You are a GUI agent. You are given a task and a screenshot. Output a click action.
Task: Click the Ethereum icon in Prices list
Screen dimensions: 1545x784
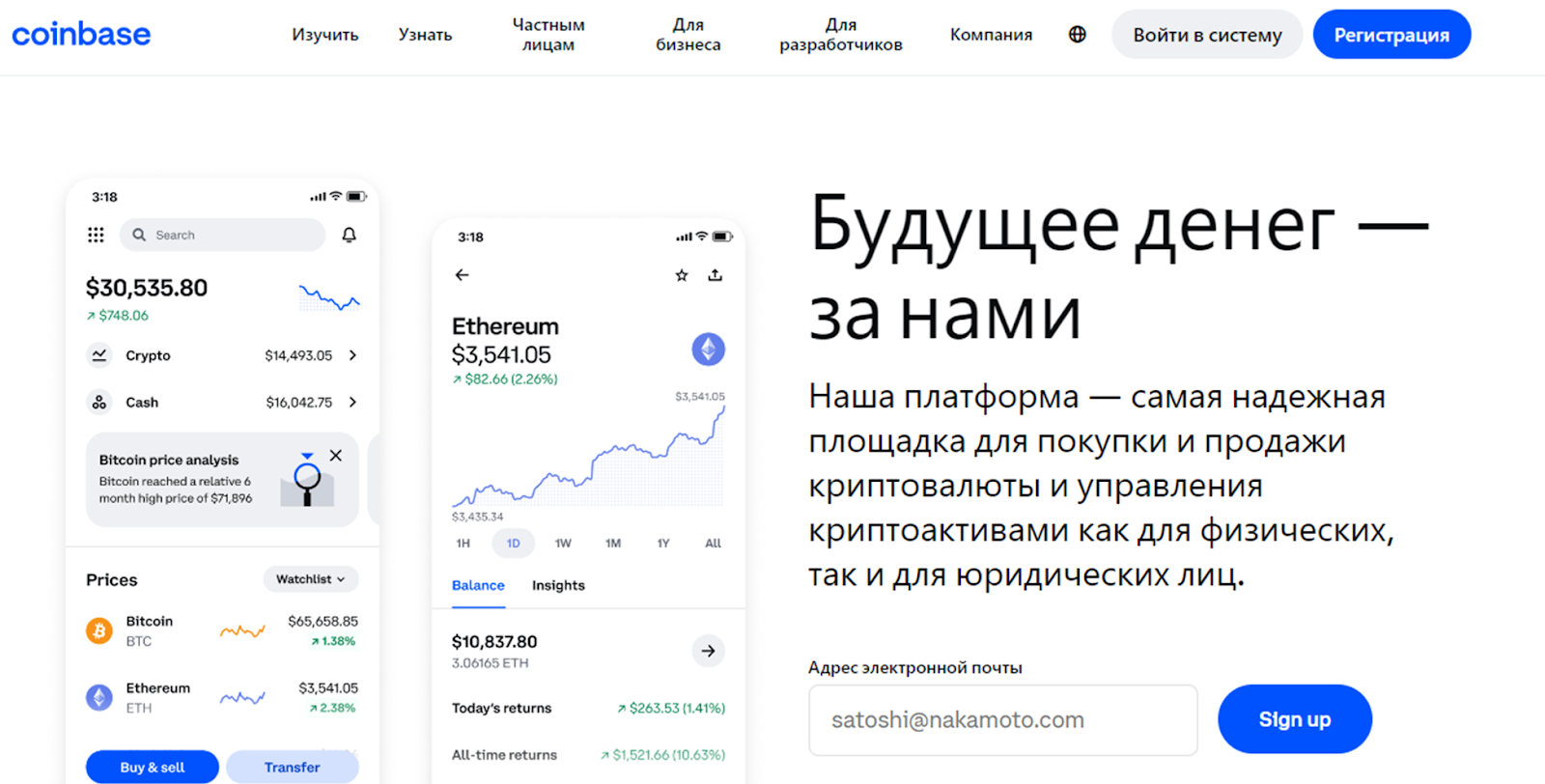[99, 697]
